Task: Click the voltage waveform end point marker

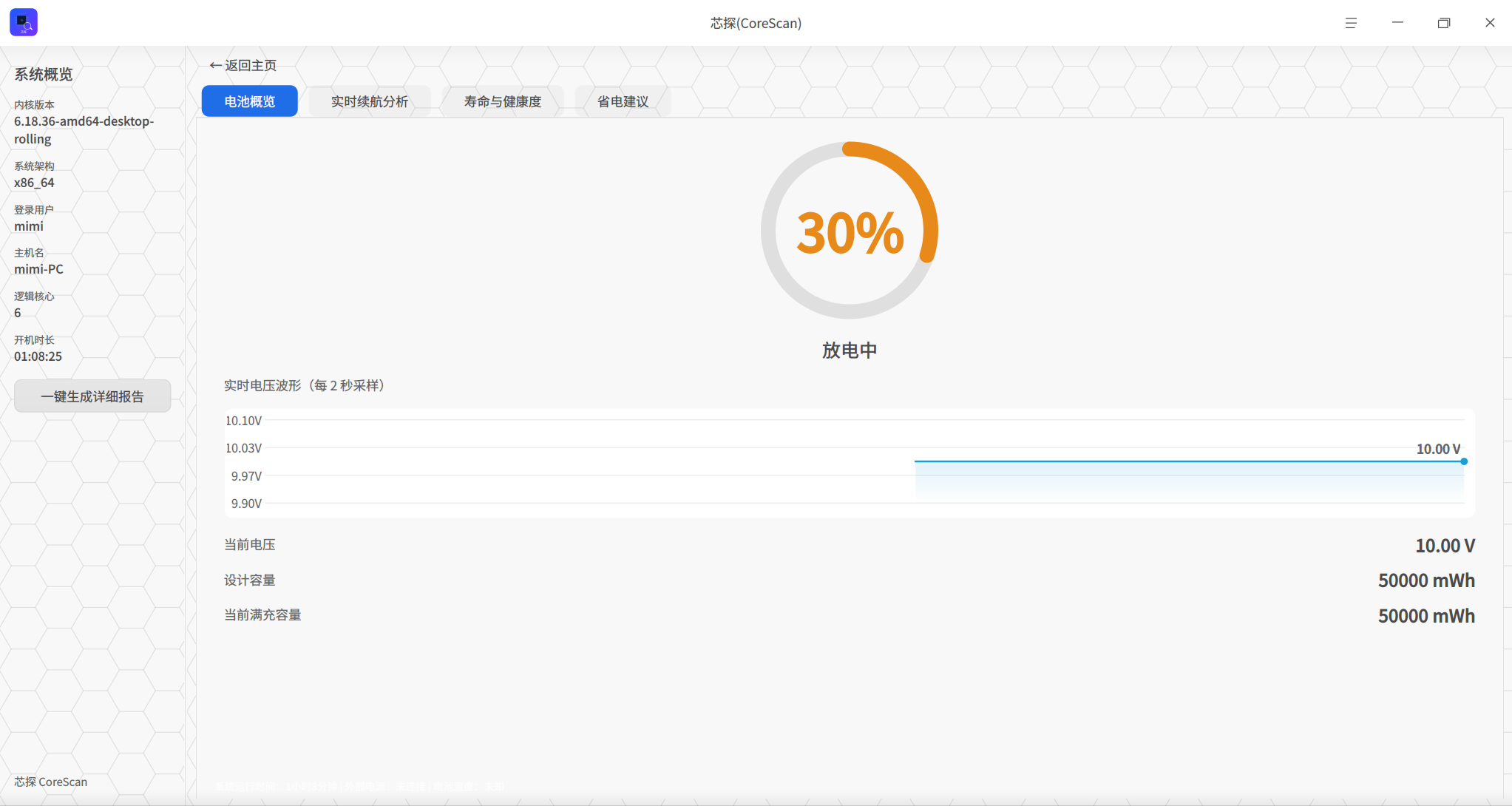Action: 1464,461
